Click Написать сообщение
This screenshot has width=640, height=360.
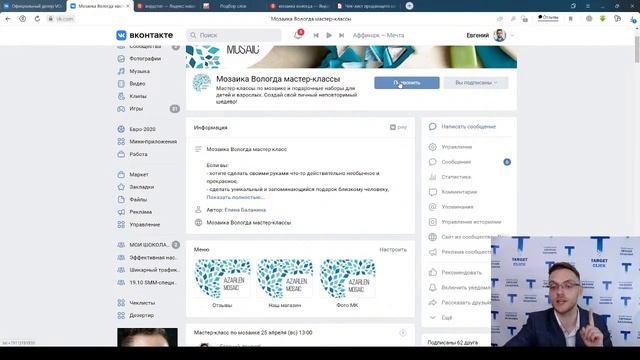(x=468, y=127)
